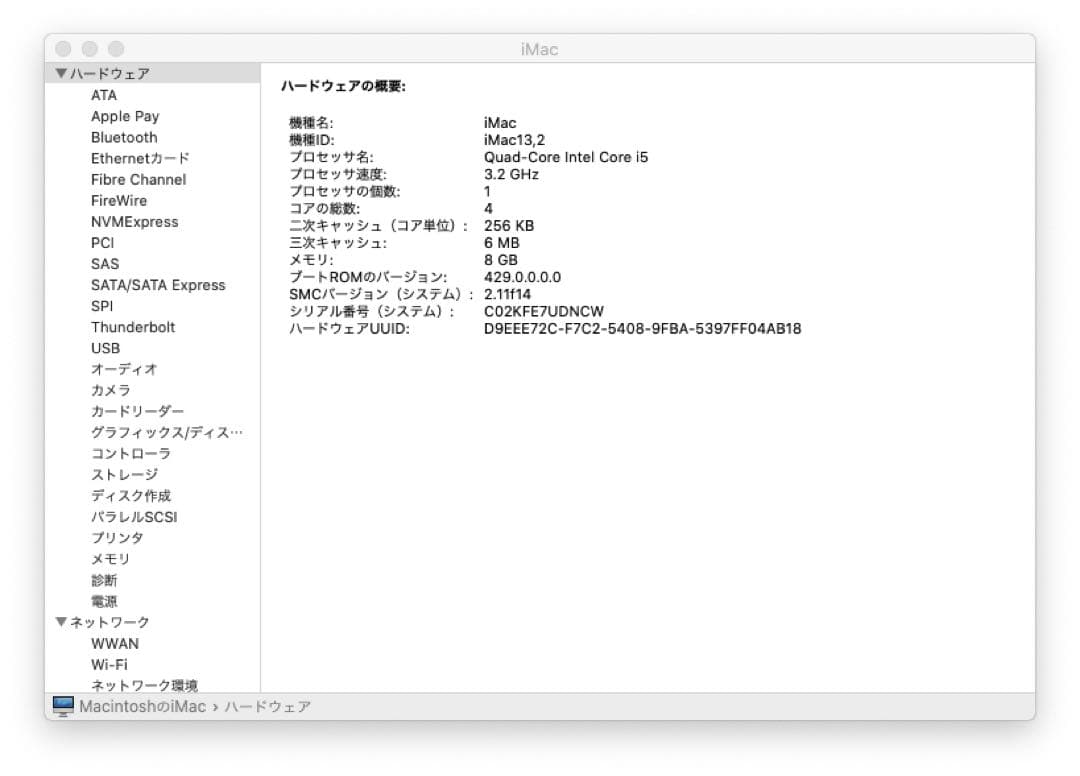Select Bluetooth in the sidebar

[x=124, y=137]
